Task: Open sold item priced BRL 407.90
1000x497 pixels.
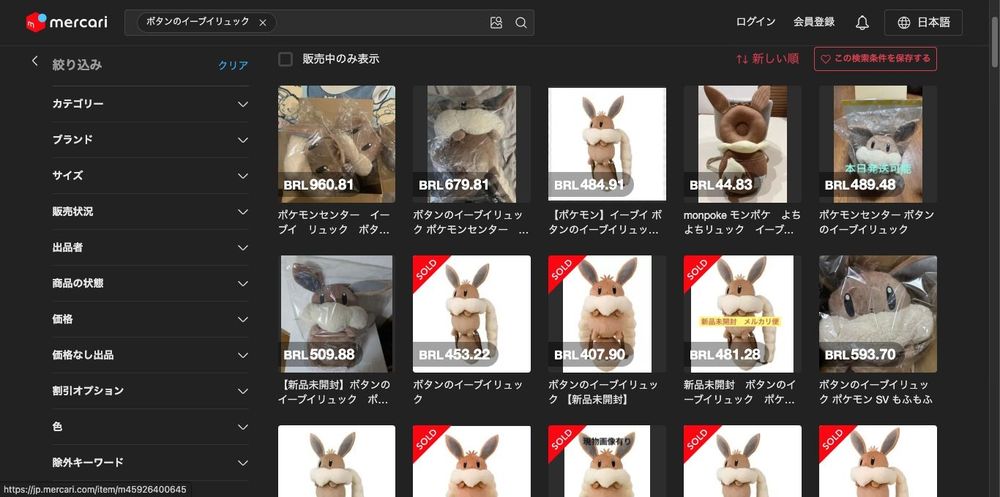Action: pyautogui.click(x=607, y=314)
